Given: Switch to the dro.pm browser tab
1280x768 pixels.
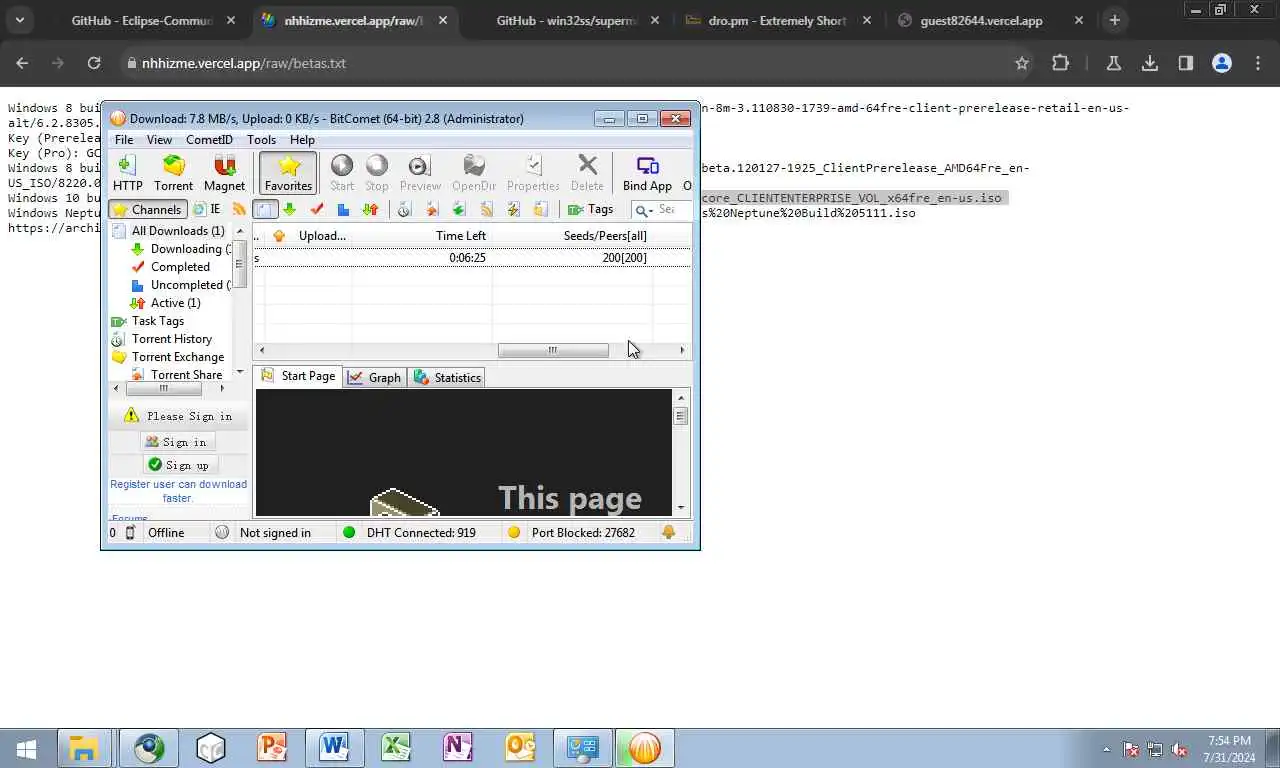Looking at the screenshot, I should click(x=777, y=20).
